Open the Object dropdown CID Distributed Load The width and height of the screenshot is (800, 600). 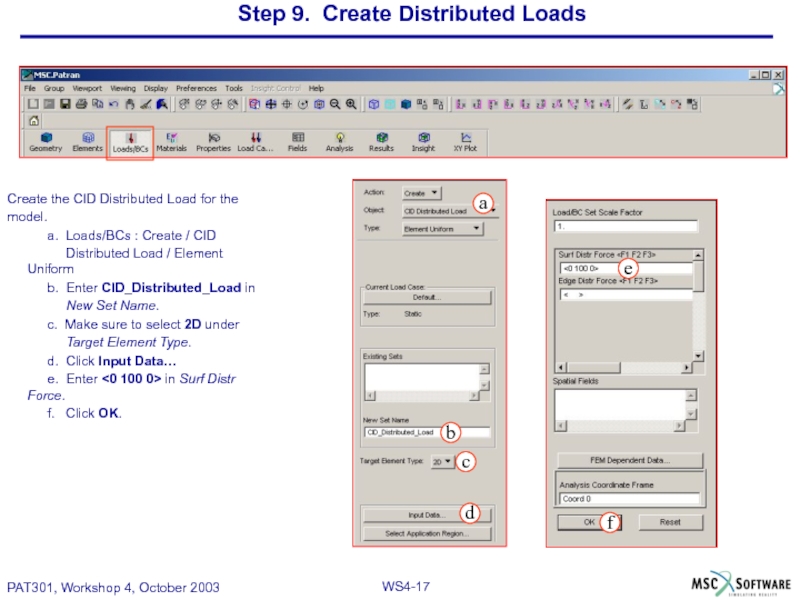(x=449, y=211)
